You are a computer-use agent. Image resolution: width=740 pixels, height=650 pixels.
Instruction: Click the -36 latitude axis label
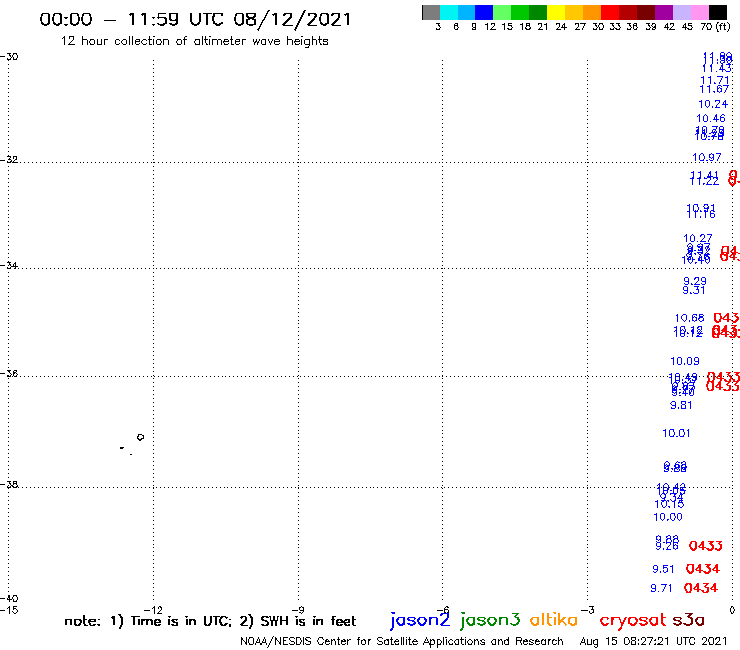coord(9,373)
